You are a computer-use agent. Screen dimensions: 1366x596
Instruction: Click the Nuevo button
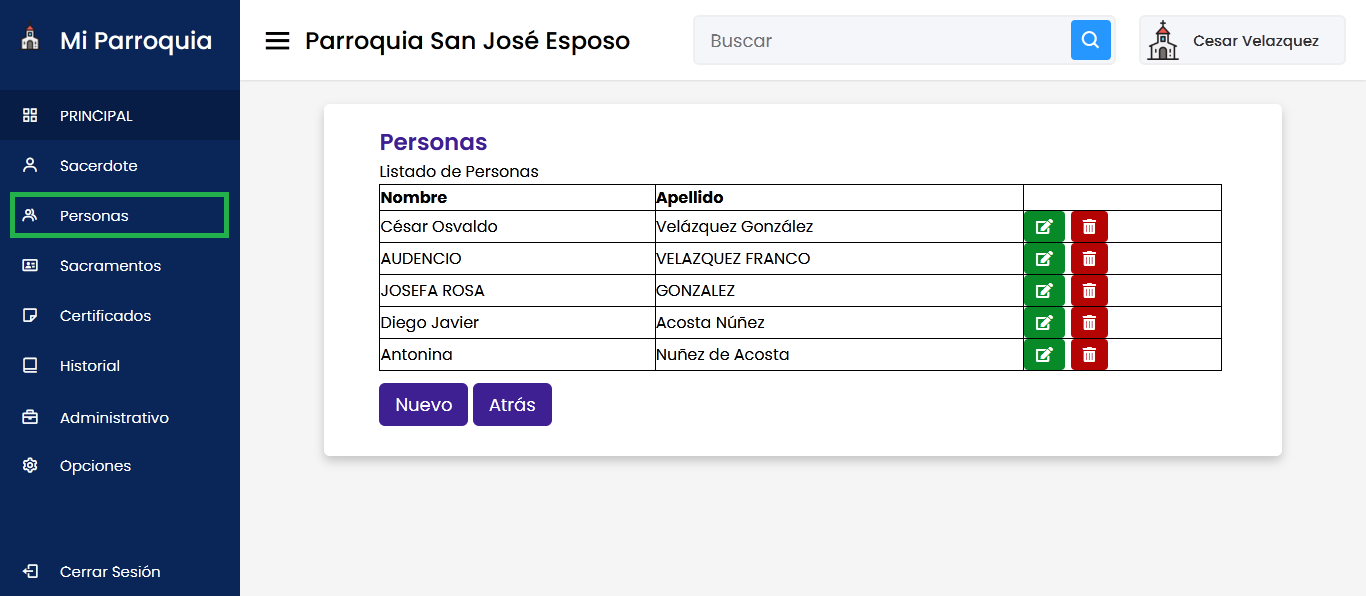coord(423,405)
